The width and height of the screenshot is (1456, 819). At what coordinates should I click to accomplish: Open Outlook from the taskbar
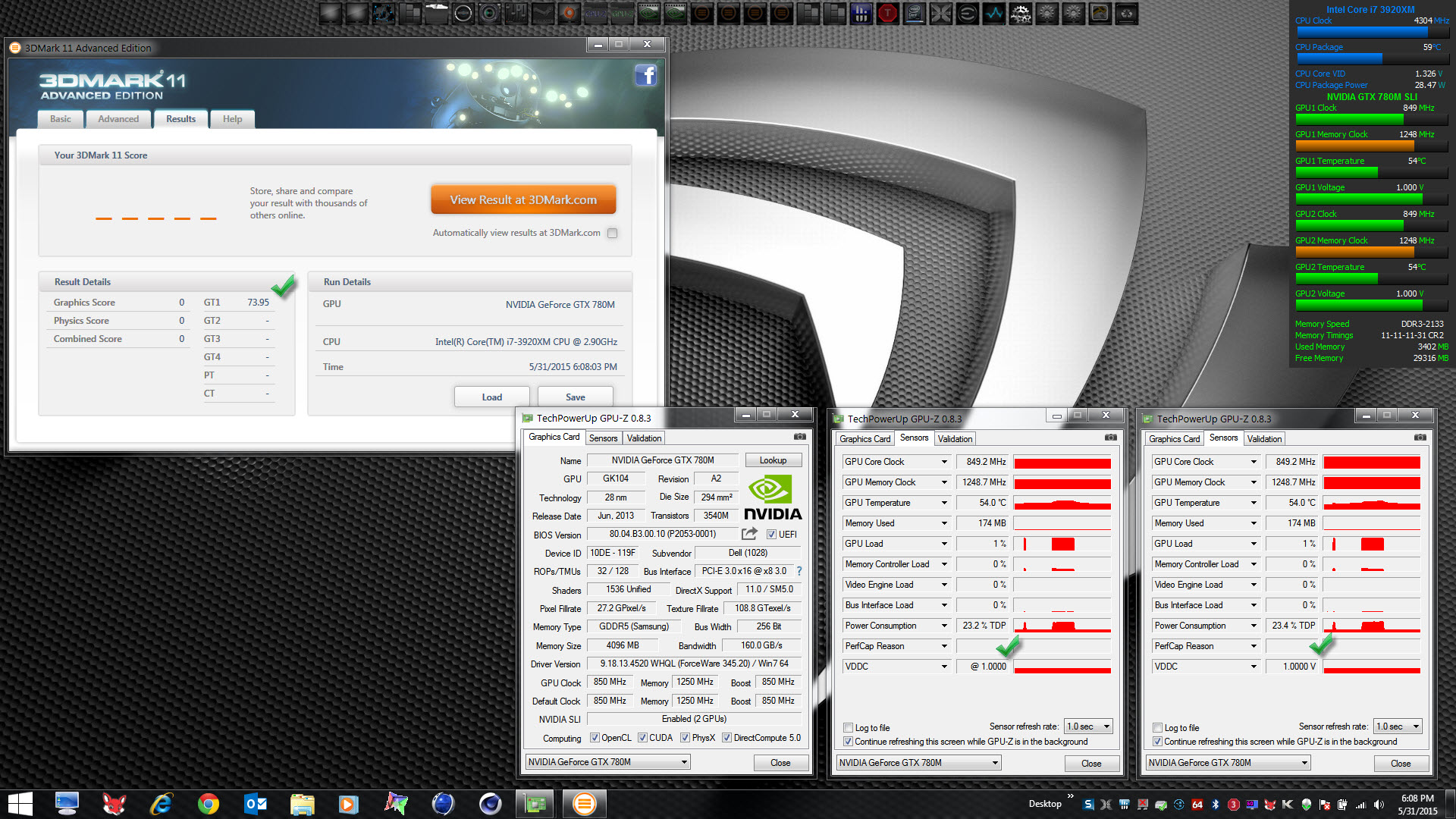pyautogui.click(x=256, y=804)
